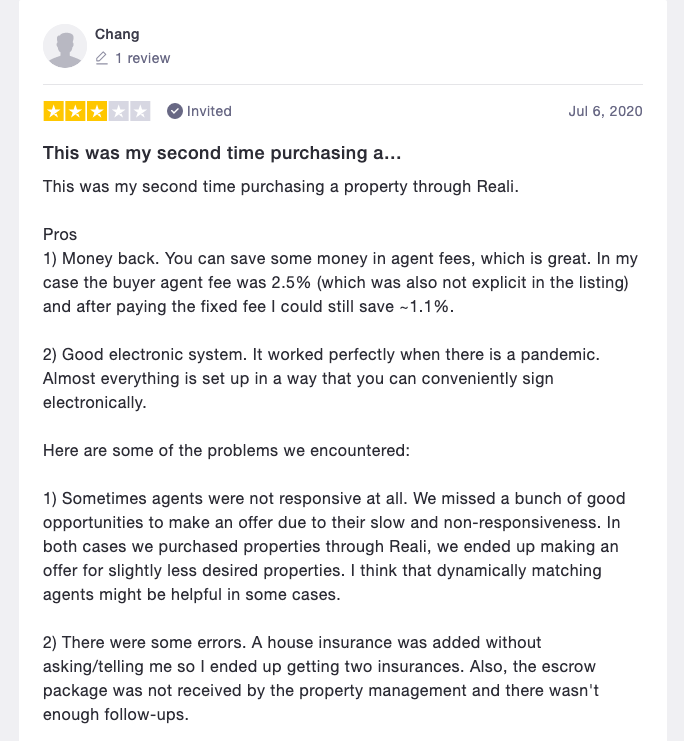The image size is (684, 741).
Task: Click the "Pros" heading text
Action: [60, 235]
